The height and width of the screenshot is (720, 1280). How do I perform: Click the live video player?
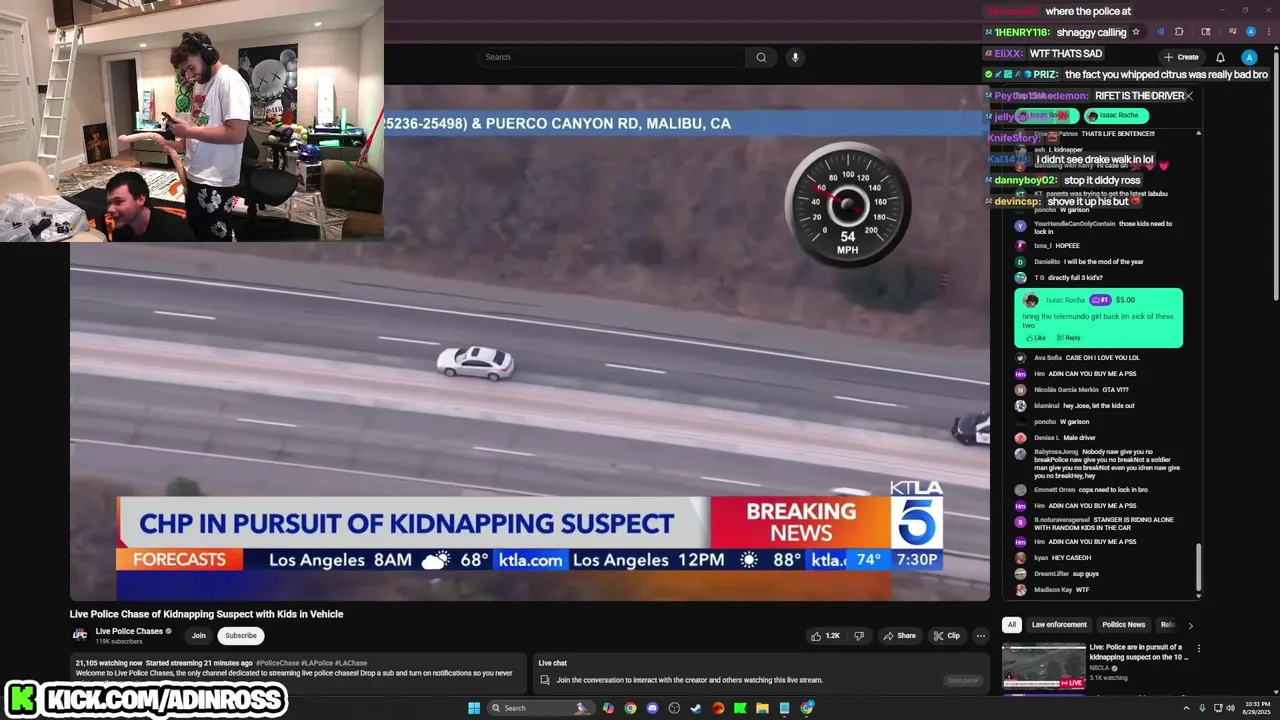529,343
